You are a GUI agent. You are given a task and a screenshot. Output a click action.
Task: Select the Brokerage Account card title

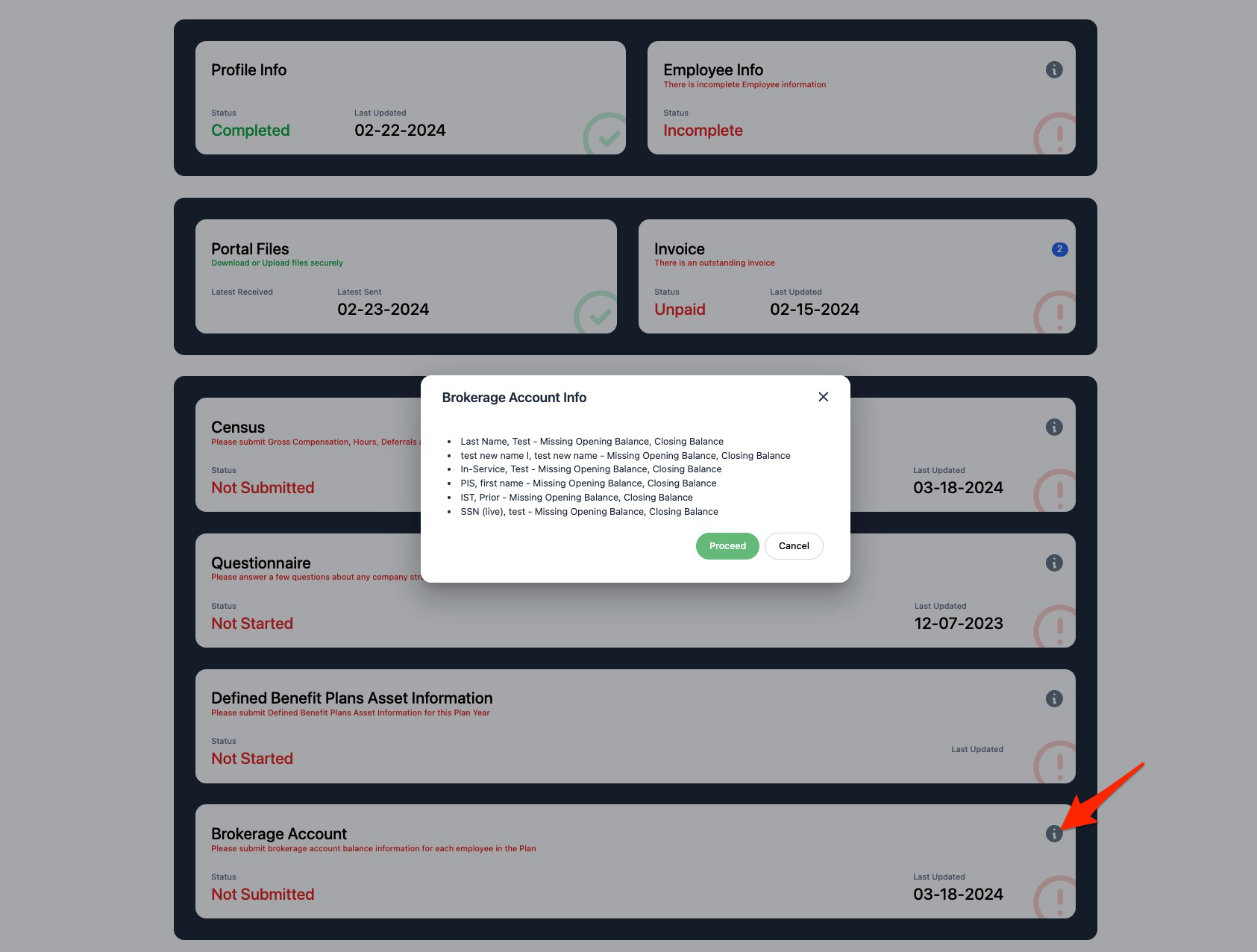click(x=279, y=834)
